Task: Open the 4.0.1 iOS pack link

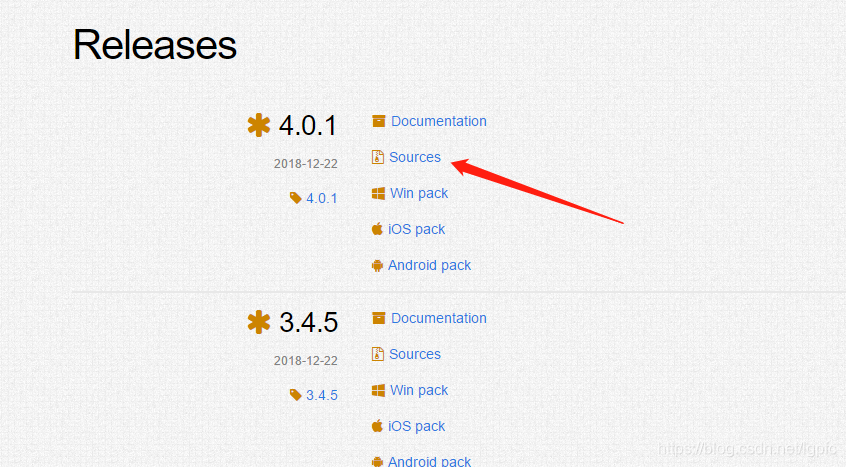Action: coord(417,230)
